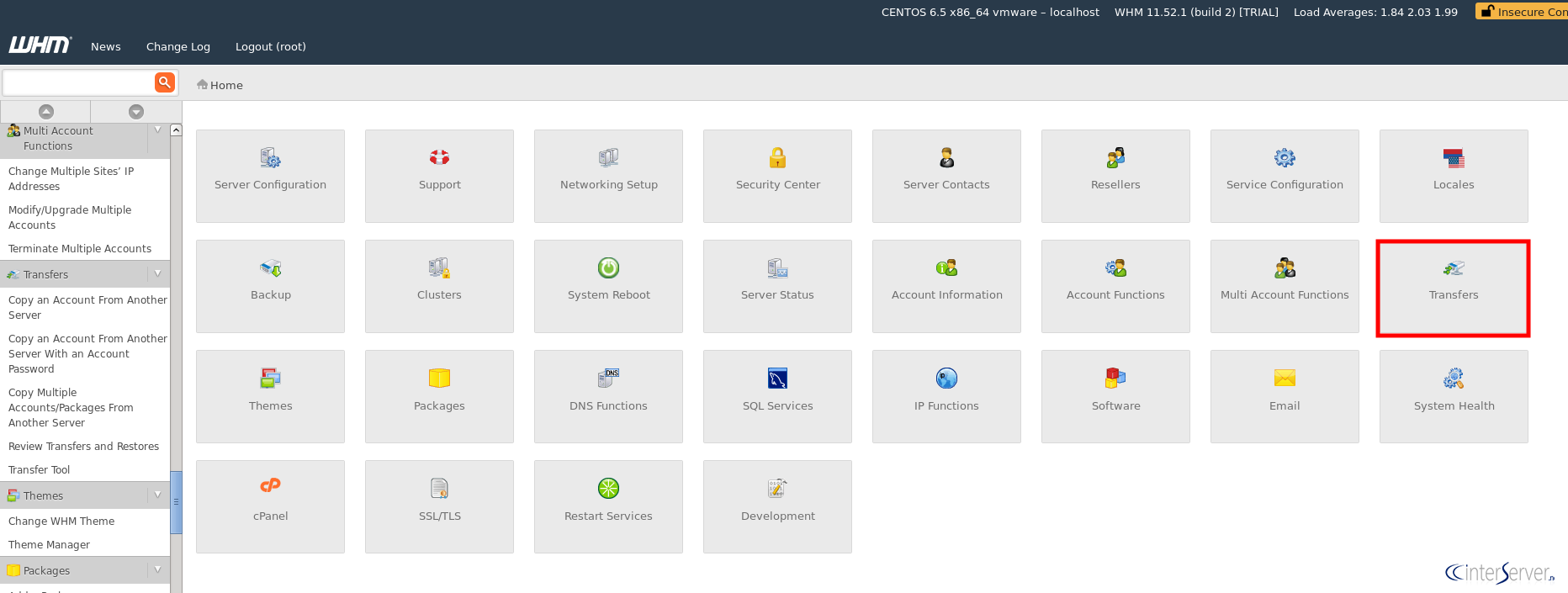Image resolution: width=1568 pixels, height=593 pixels.
Task: Click Logout (root)
Action: coord(271,47)
